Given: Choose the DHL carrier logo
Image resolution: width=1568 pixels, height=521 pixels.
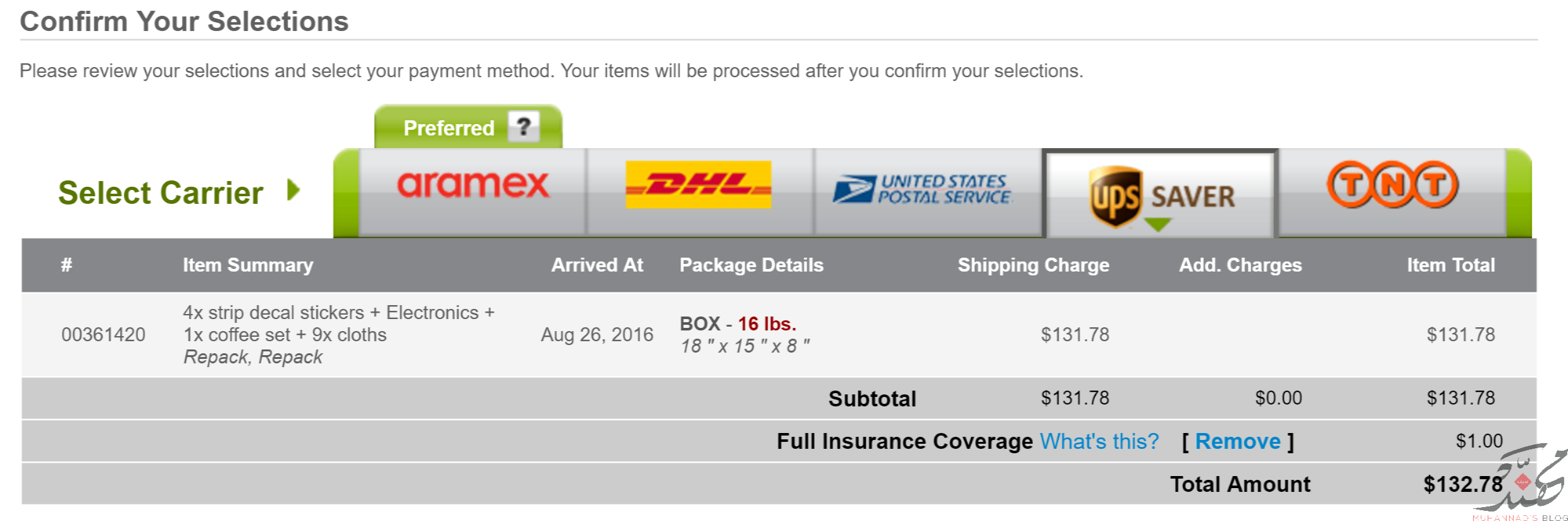Looking at the screenshot, I should coord(698,184).
